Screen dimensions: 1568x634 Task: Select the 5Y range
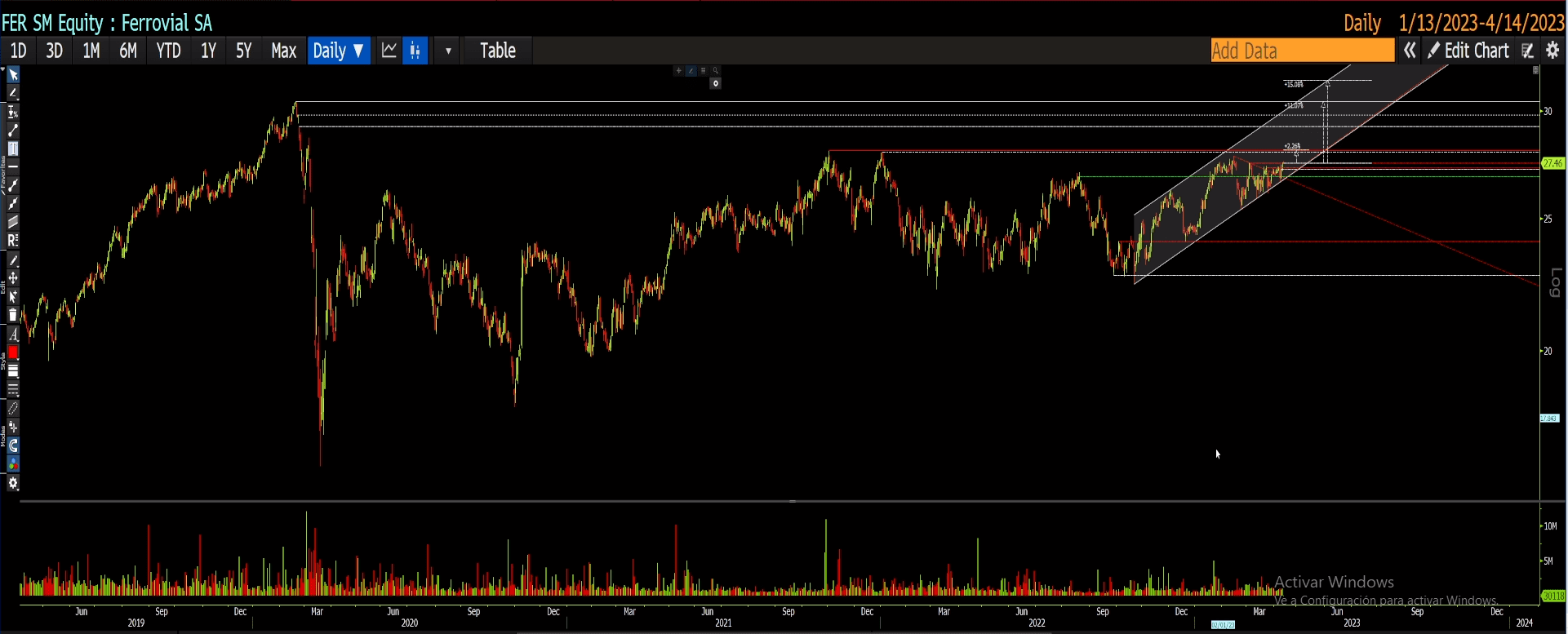[x=243, y=51]
